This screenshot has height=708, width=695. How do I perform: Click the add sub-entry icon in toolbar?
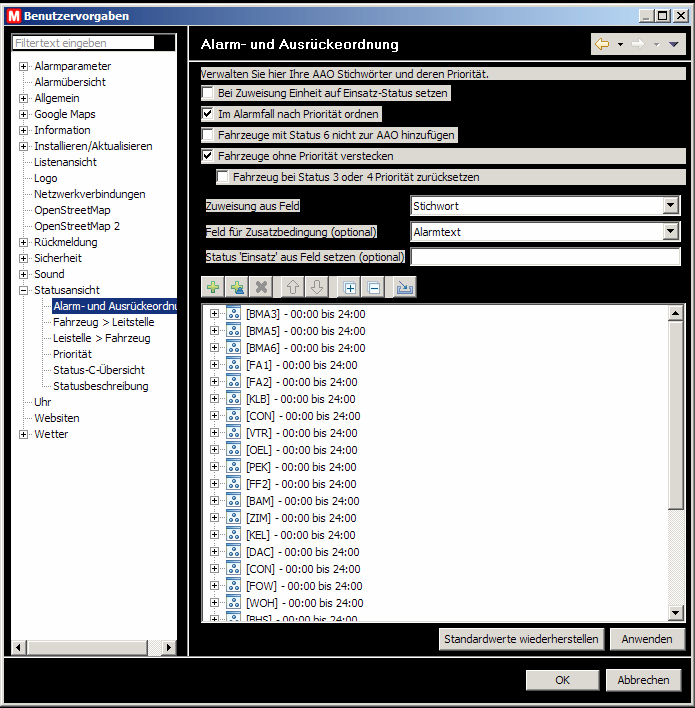237,287
